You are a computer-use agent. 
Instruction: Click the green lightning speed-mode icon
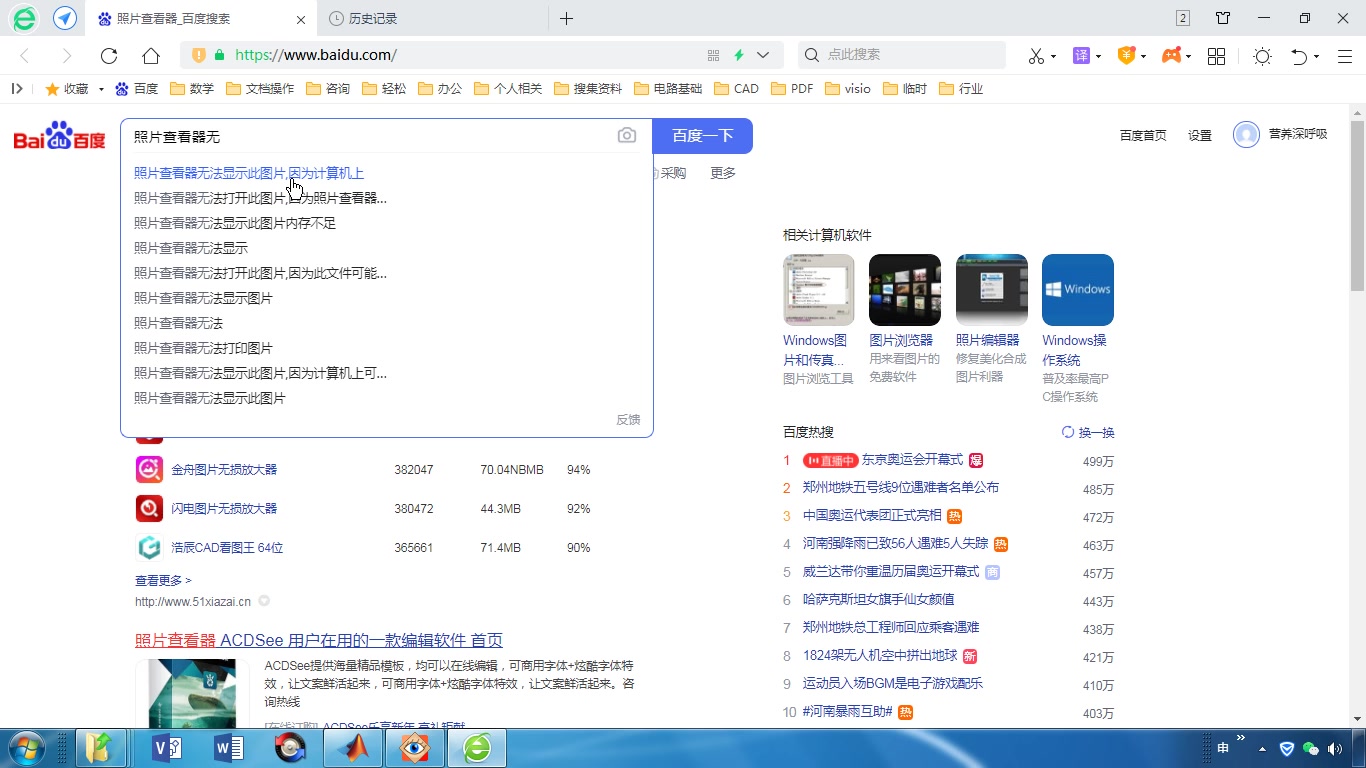click(739, 56)
